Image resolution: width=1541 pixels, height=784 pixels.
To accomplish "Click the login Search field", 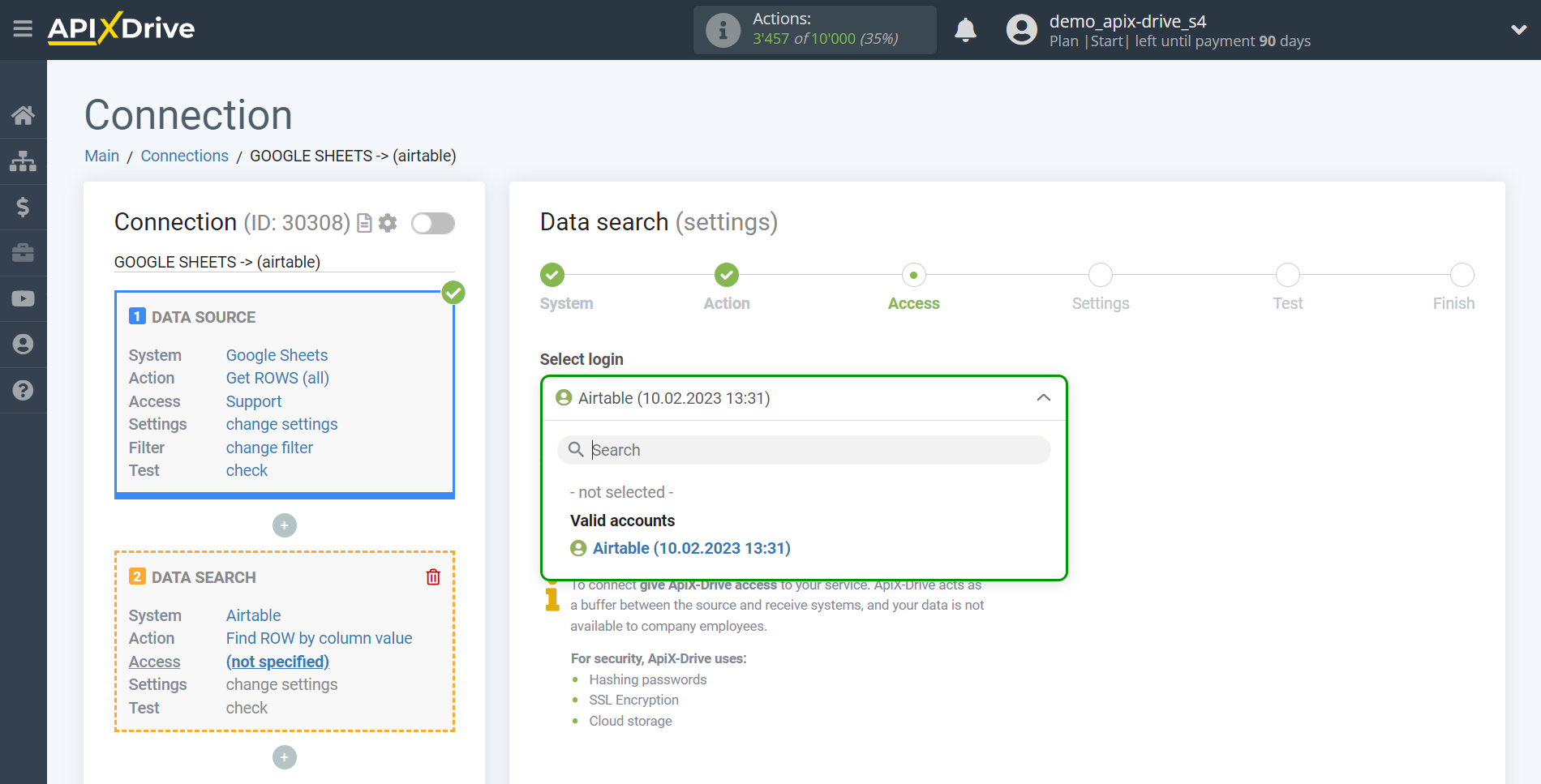I will (804, 450).
